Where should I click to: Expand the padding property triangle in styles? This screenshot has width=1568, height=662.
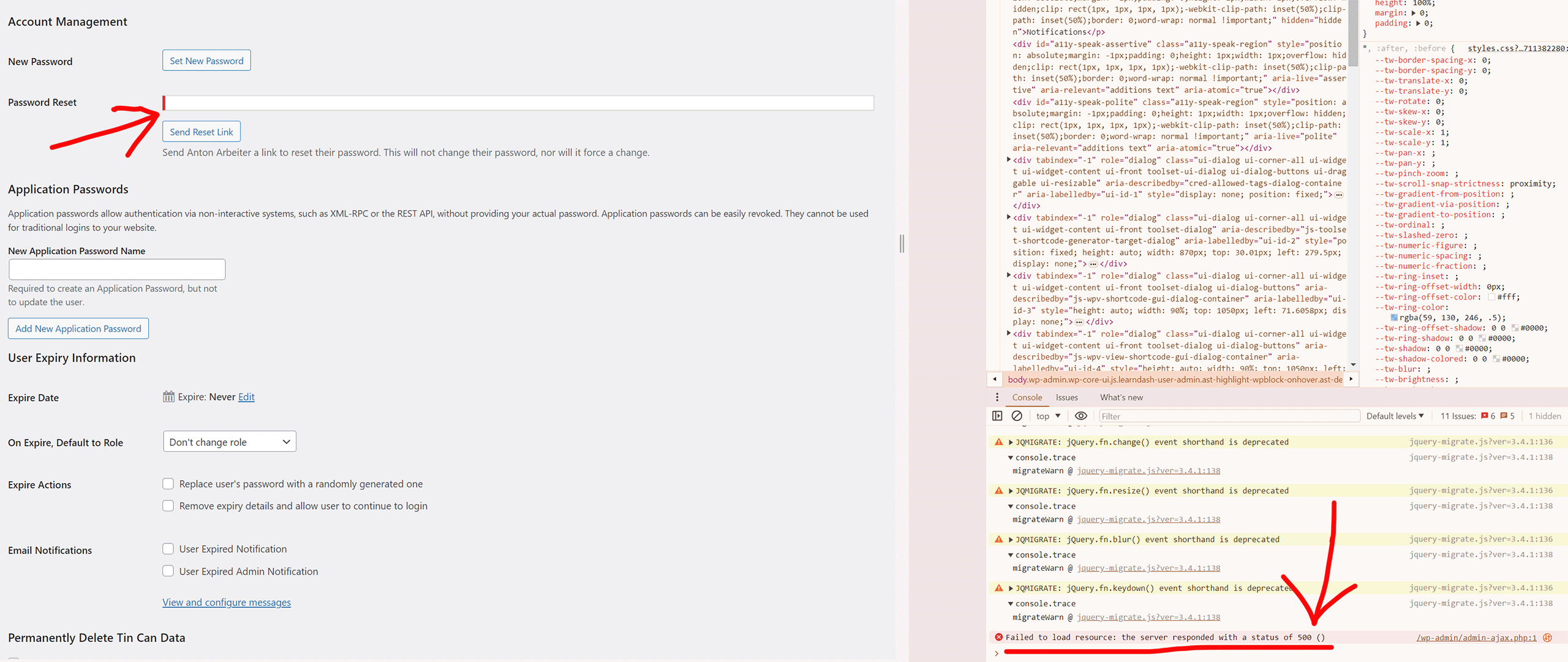[1418, 23]
